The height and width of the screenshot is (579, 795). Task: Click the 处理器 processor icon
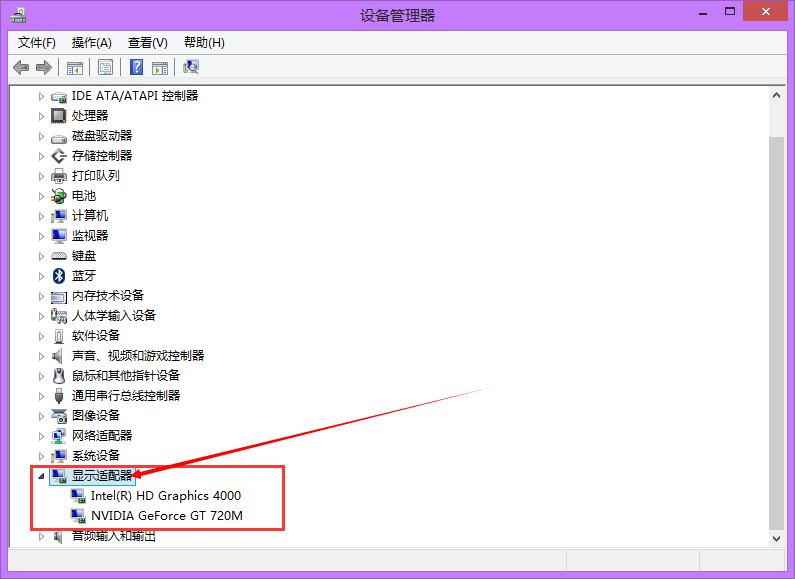[x=59, y=116]
